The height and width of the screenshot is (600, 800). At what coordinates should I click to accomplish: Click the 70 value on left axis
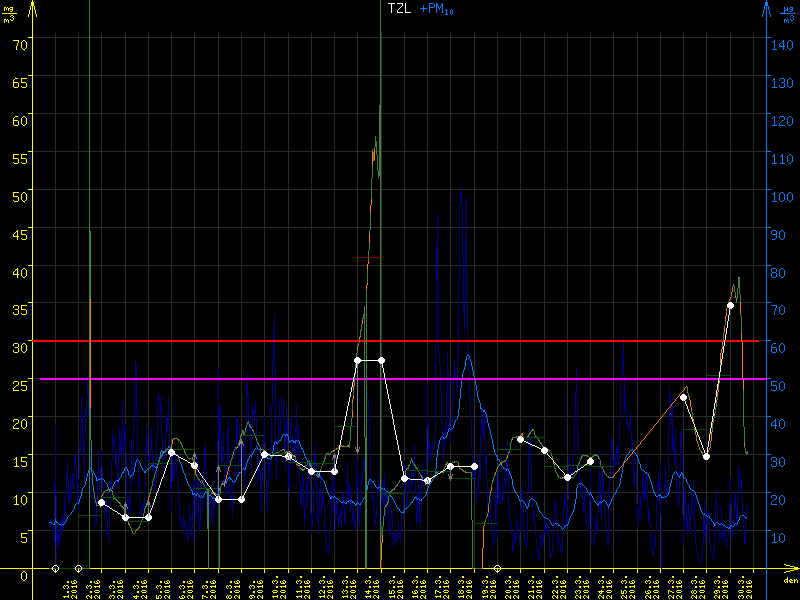[x=20, y=43]
